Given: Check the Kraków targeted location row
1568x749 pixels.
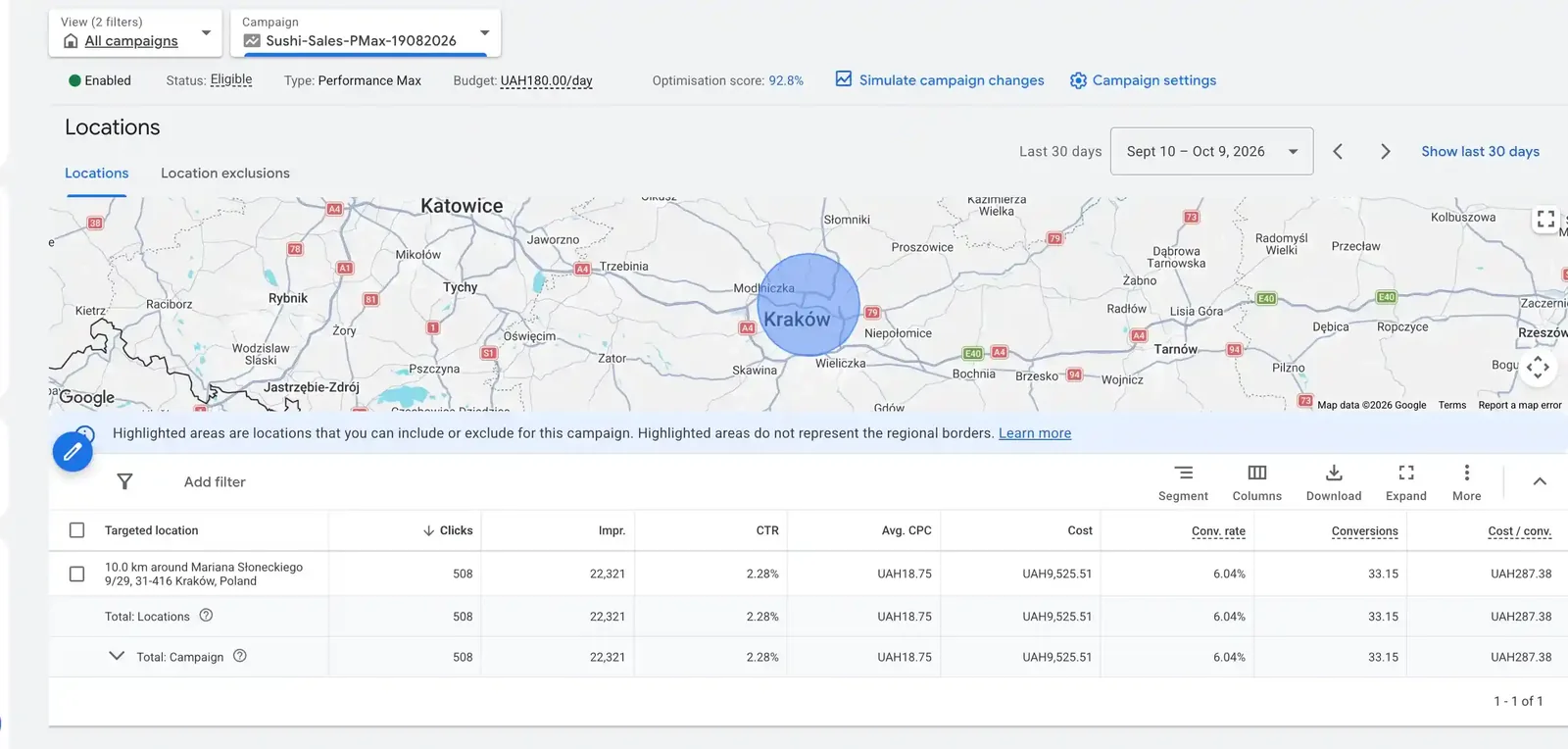Looking at the screenshot, I should (x=77, y=574).
